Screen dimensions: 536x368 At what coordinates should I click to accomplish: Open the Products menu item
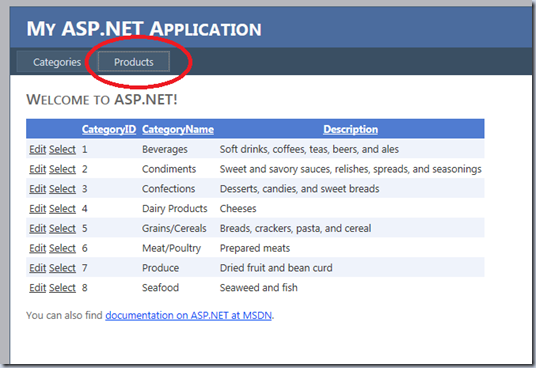pos(134,62)
